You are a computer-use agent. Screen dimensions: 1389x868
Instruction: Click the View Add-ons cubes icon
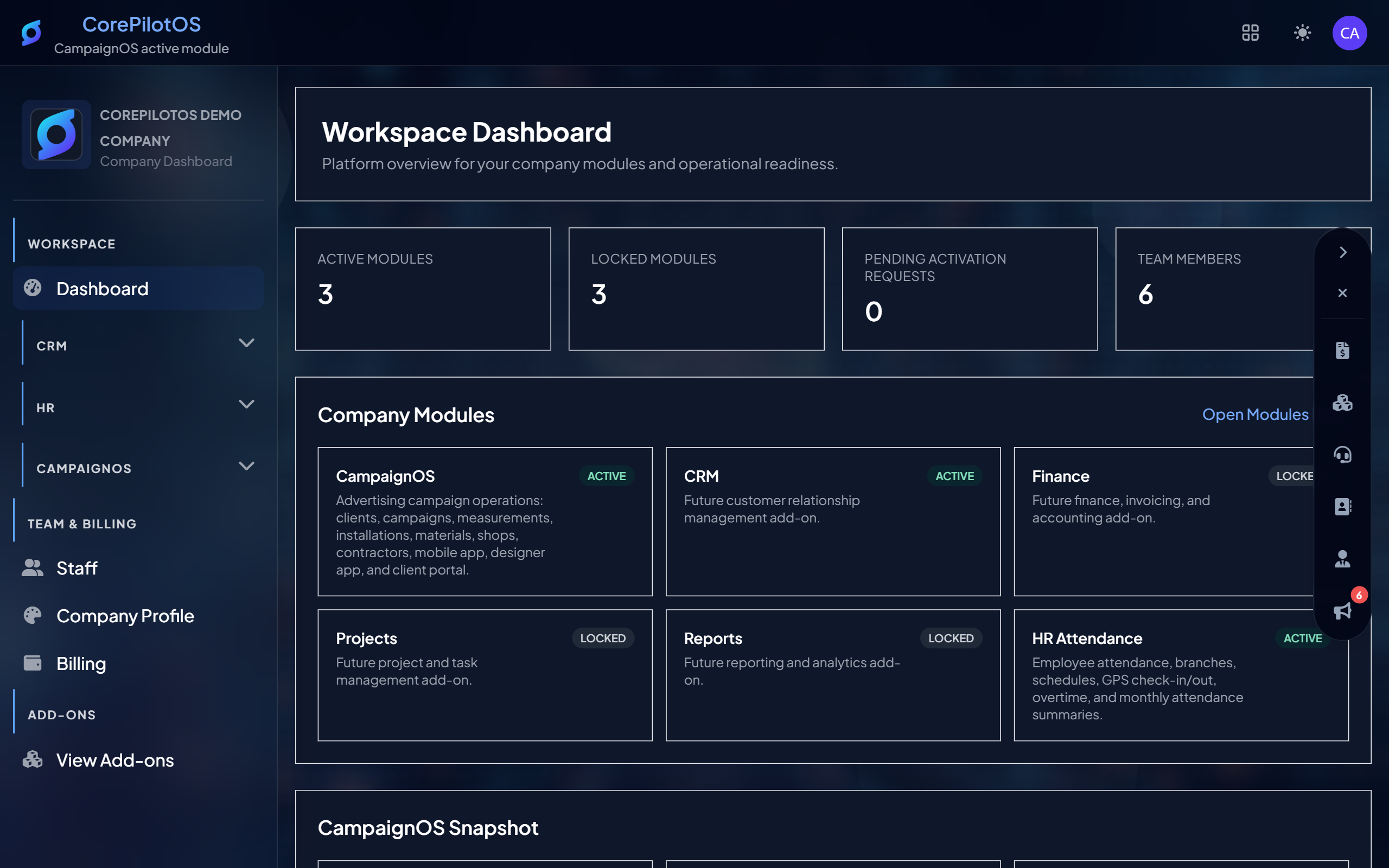click(33, 759)
